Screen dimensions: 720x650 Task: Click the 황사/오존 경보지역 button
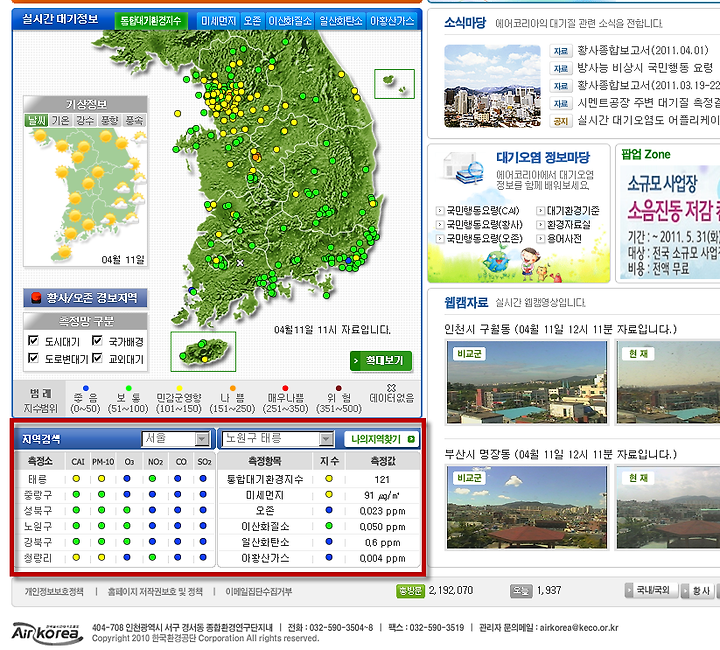85,298
